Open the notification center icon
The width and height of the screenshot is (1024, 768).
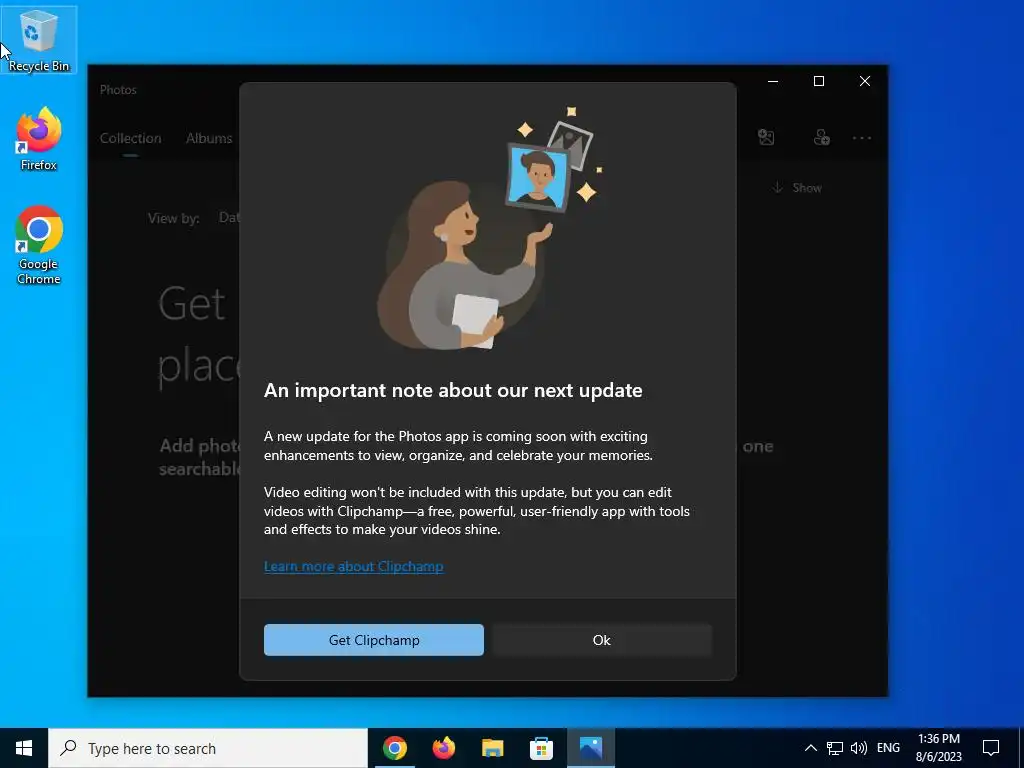(991, 748)
